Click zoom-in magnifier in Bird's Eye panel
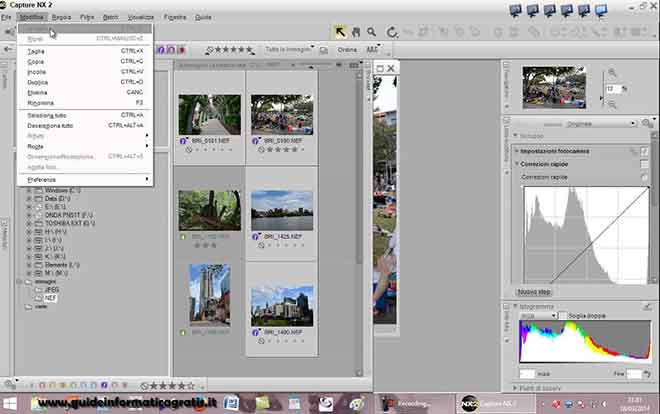Viewport: 660px width, 414px height. [612, 73]
